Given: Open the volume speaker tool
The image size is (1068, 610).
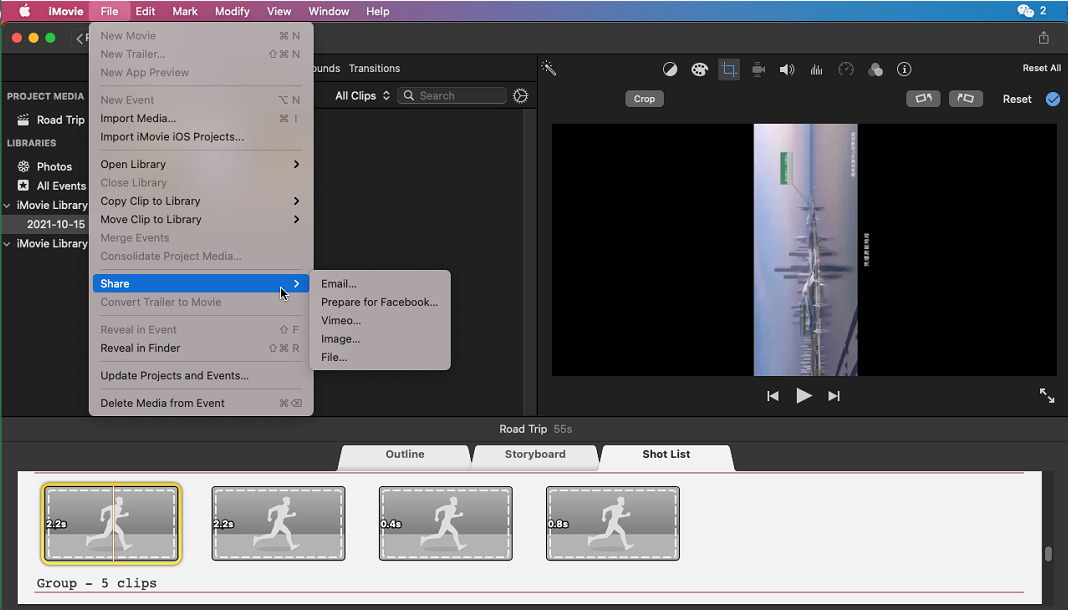Looking at the screenshot, I should [787, 69].
